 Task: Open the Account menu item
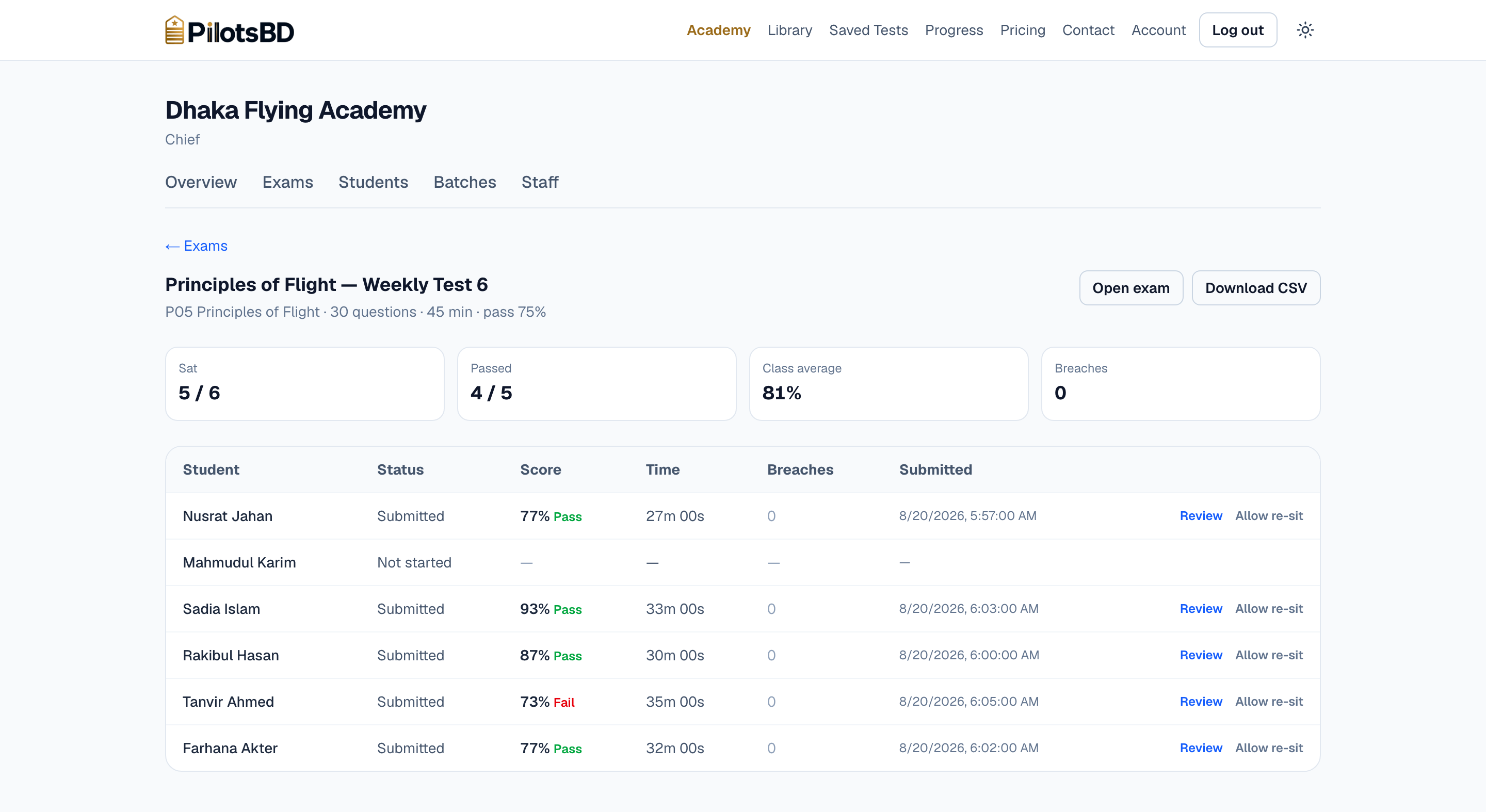click(1158, 30)
